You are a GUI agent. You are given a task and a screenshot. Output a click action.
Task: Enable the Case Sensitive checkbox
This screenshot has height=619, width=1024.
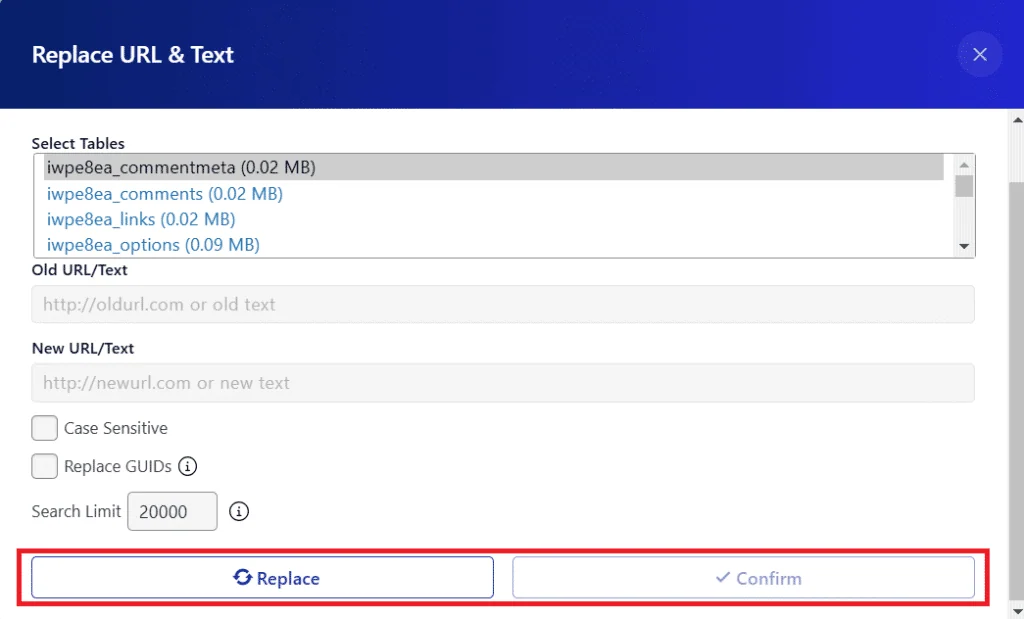pyautogui.click(x=45, y=428)
